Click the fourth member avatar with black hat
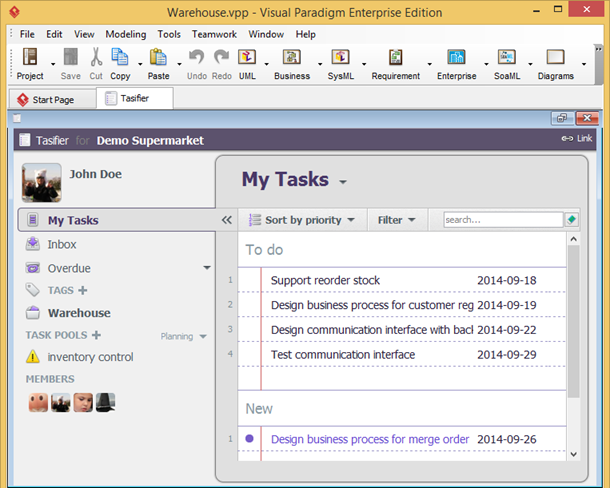This screenshot has width=610, height=488. [105, 402]
